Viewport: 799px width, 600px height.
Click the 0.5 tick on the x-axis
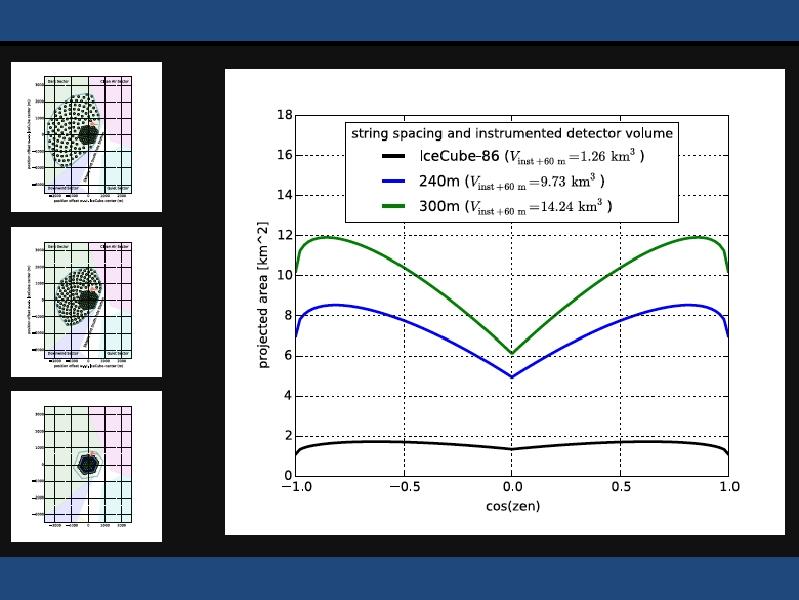pos(621,487)
